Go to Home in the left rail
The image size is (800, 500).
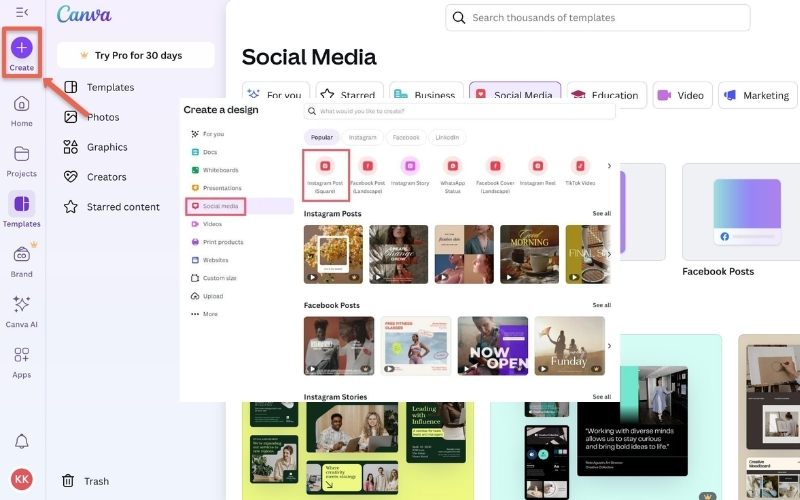pyautogui.click(x=21, y=111)
